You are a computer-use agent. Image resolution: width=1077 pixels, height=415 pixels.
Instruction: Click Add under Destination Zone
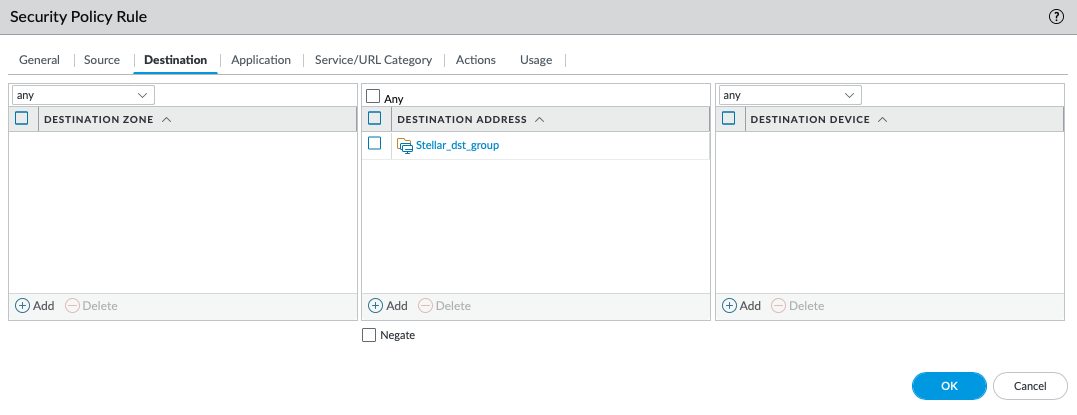pos(35,305)
